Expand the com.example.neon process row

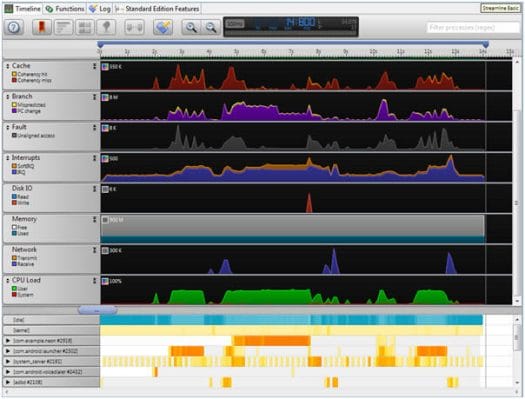click(7, 341)
